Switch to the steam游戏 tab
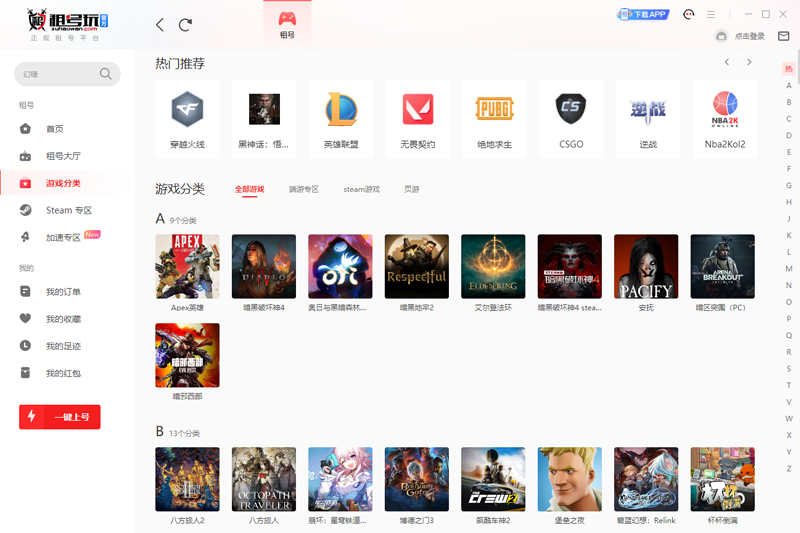800x533 pixels. (x=361, y=189)
